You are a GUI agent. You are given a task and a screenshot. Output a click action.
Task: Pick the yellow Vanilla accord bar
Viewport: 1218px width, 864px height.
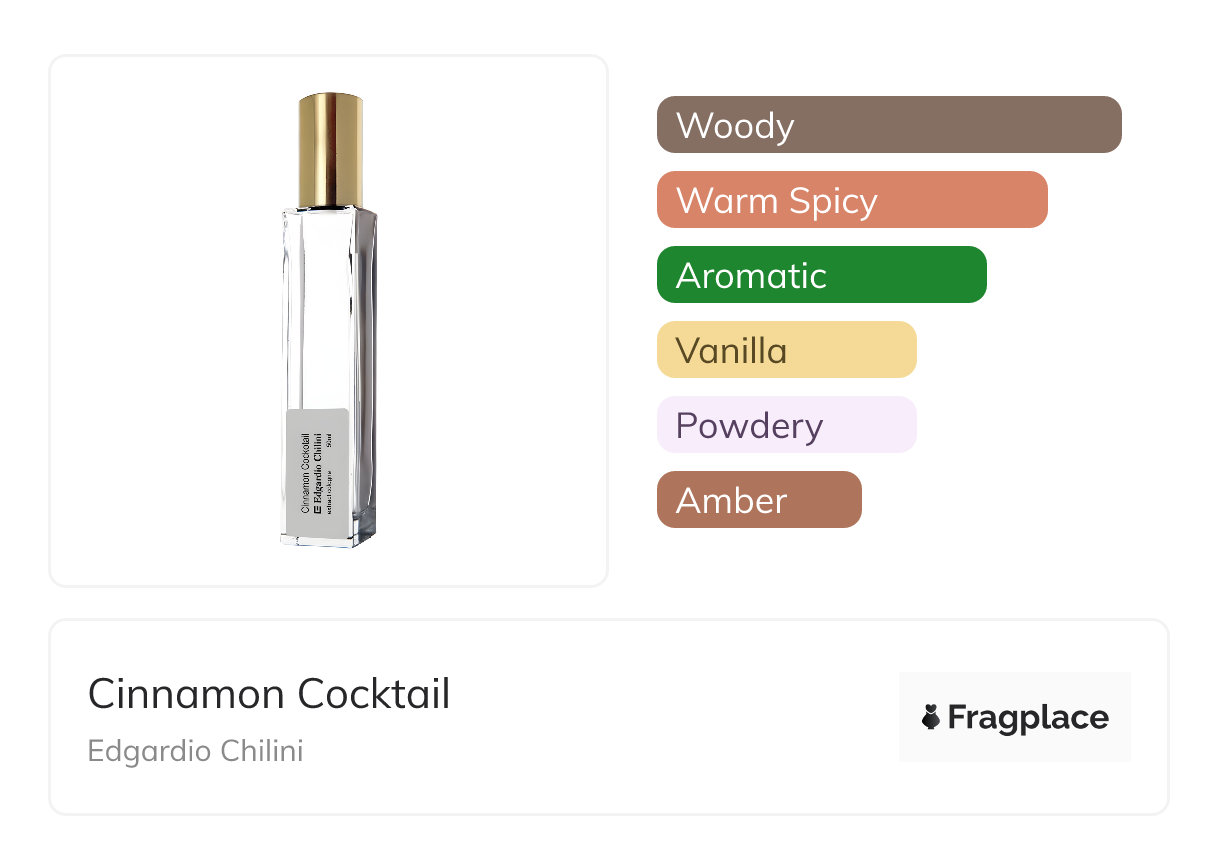point(786,350)
